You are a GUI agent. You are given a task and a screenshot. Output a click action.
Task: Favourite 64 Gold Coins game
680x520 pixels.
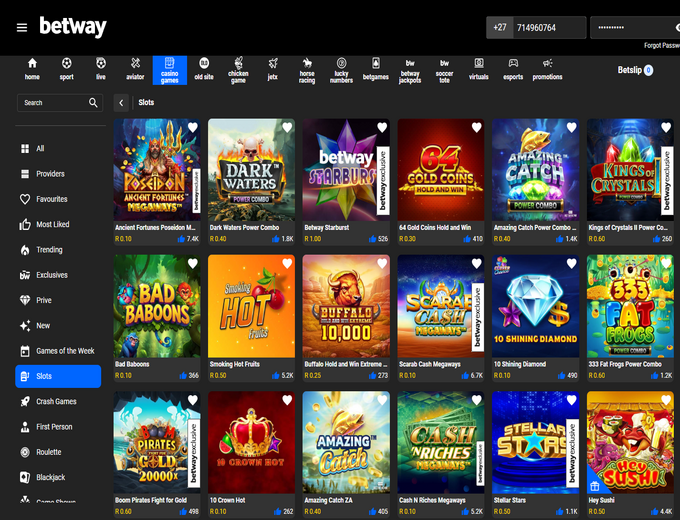477,128
